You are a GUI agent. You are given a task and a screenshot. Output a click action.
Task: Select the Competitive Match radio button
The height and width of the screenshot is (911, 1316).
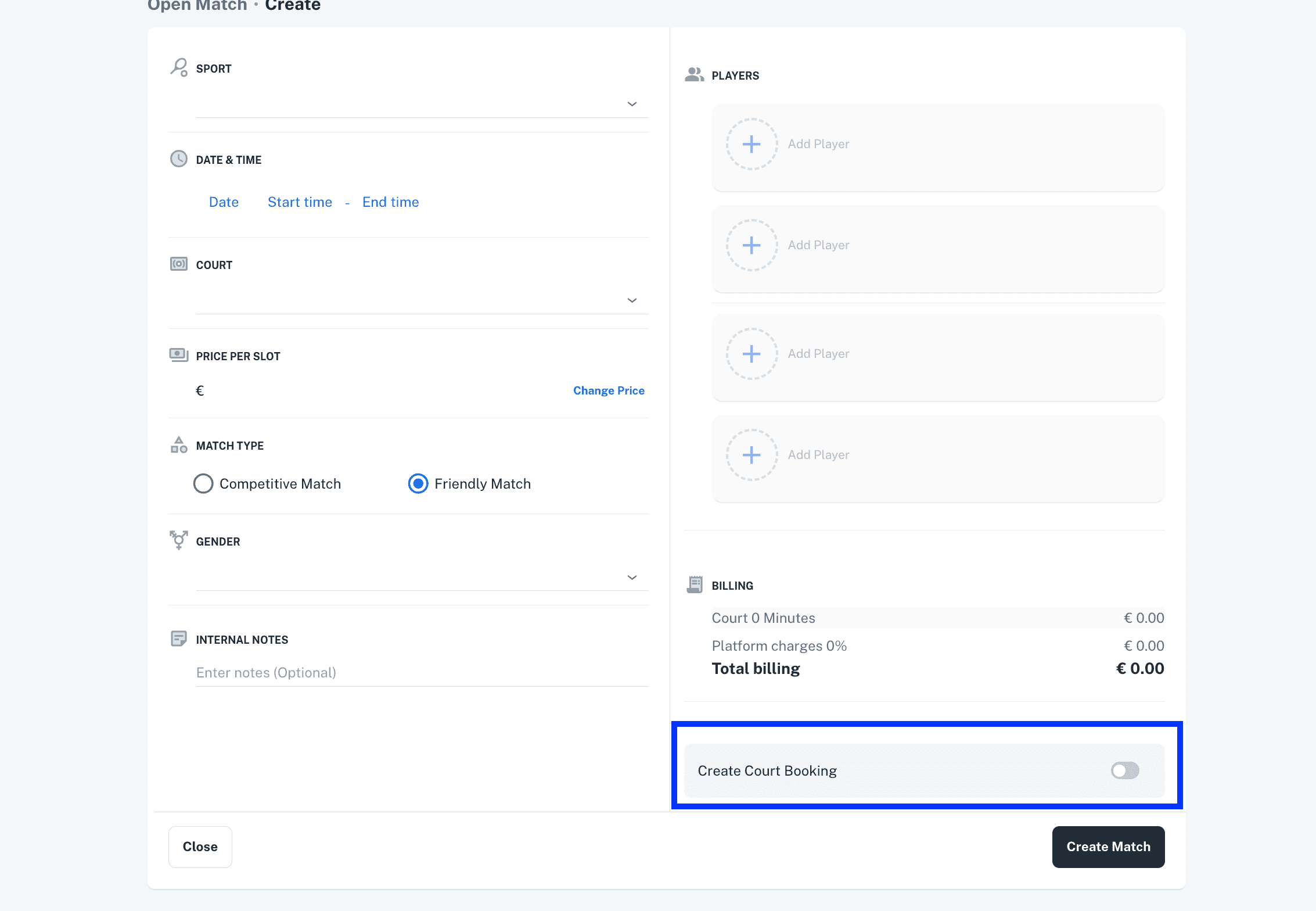203,483
